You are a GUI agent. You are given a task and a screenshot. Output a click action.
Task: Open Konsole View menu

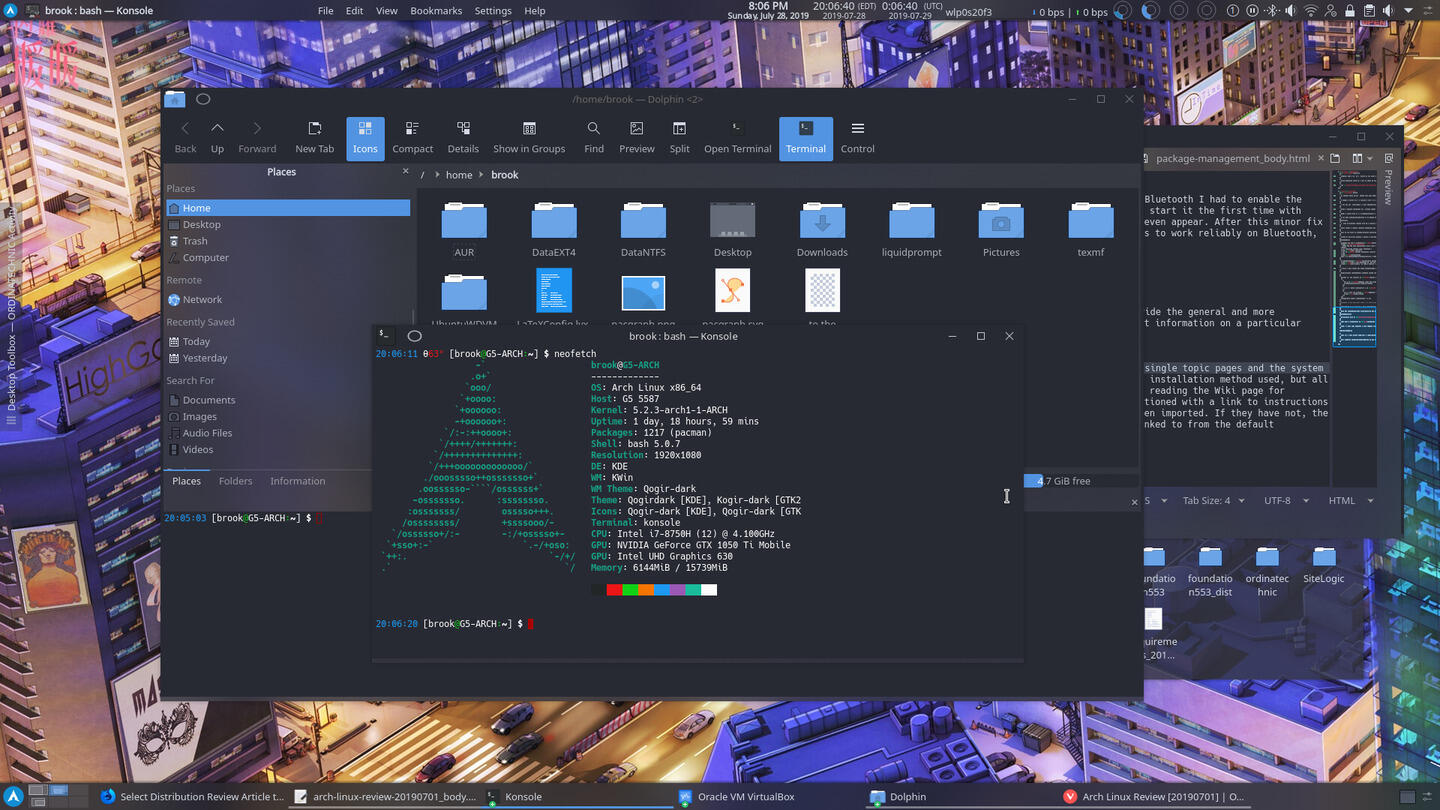tap(386, 11)
